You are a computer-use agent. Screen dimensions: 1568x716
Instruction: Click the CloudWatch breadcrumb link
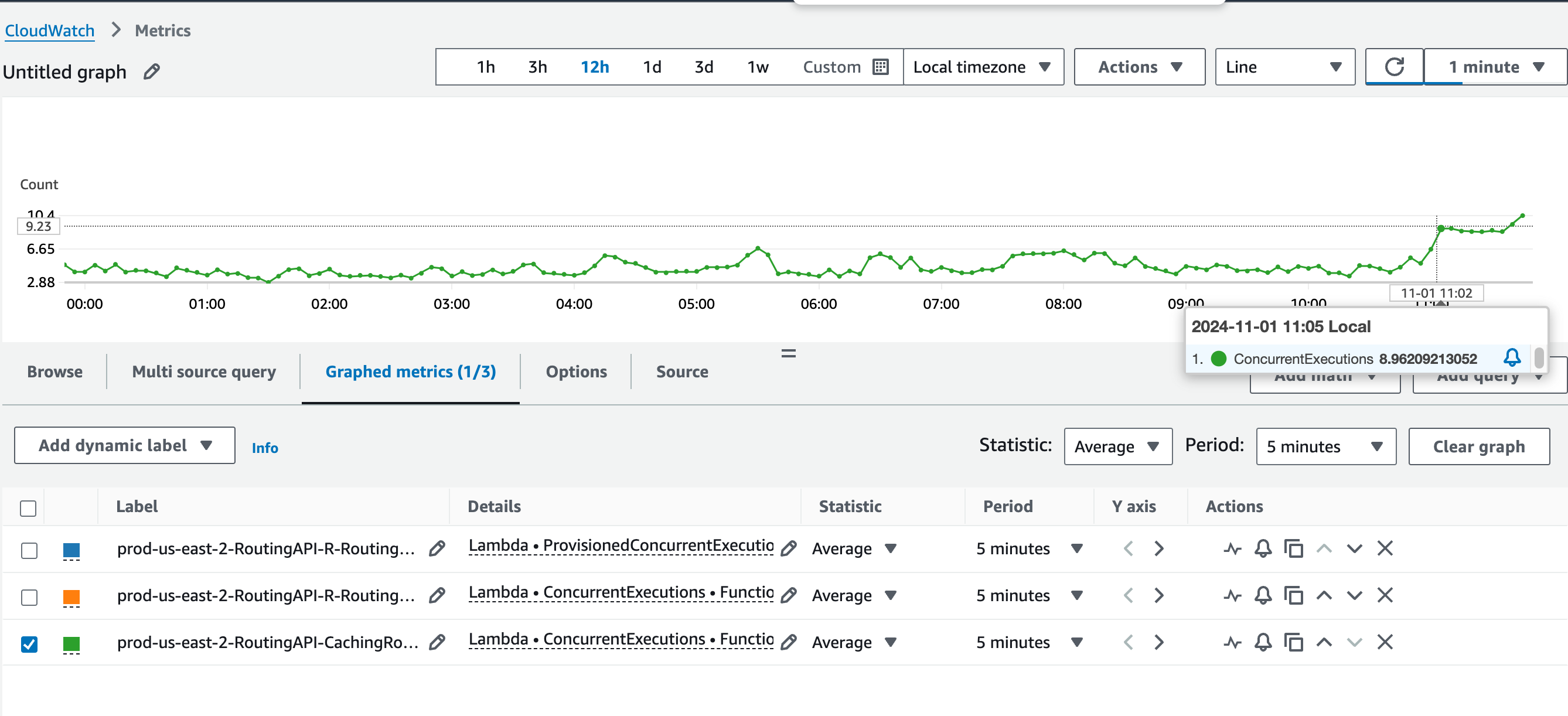pyautogui.click(x=49, y=30)
